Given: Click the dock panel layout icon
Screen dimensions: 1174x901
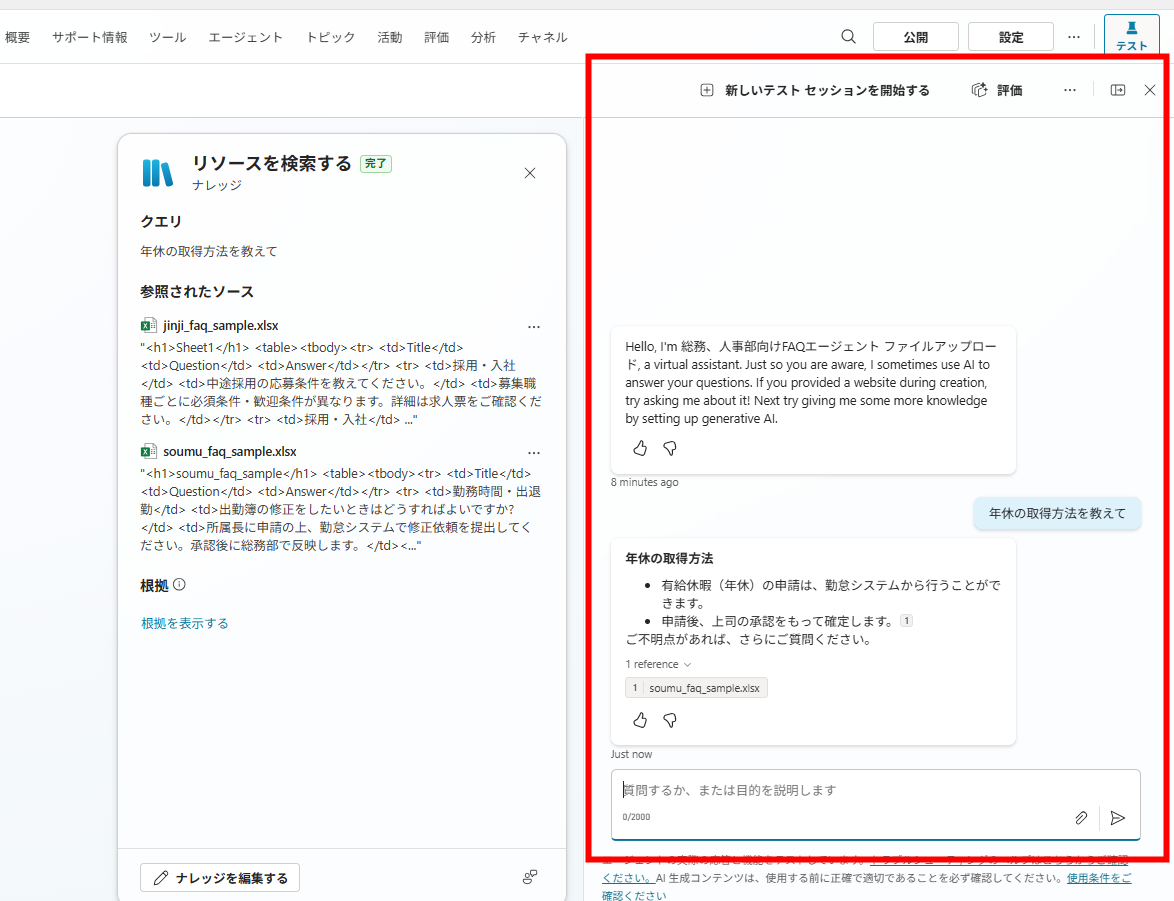Looking at the screenshot, I should (1118, 90).
